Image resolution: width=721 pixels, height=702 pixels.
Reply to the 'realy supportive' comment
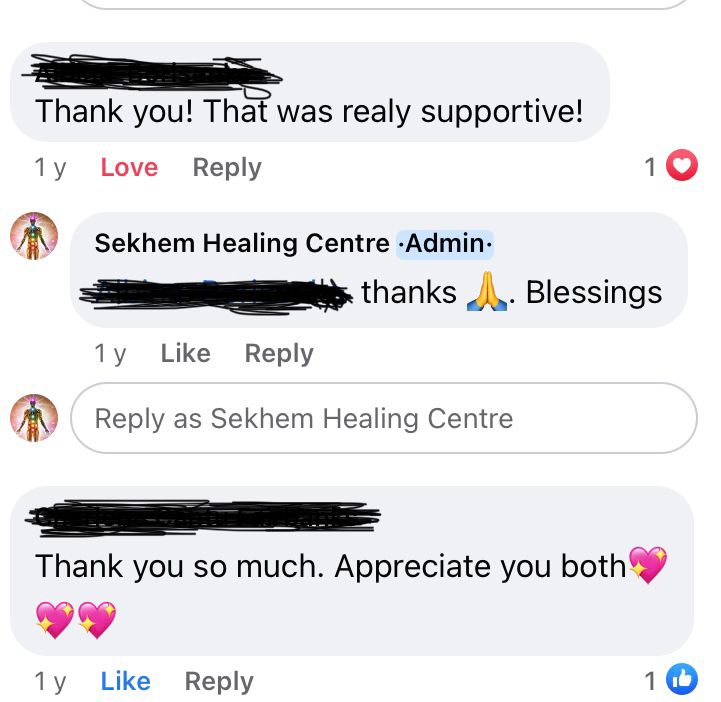pos(227,168)
